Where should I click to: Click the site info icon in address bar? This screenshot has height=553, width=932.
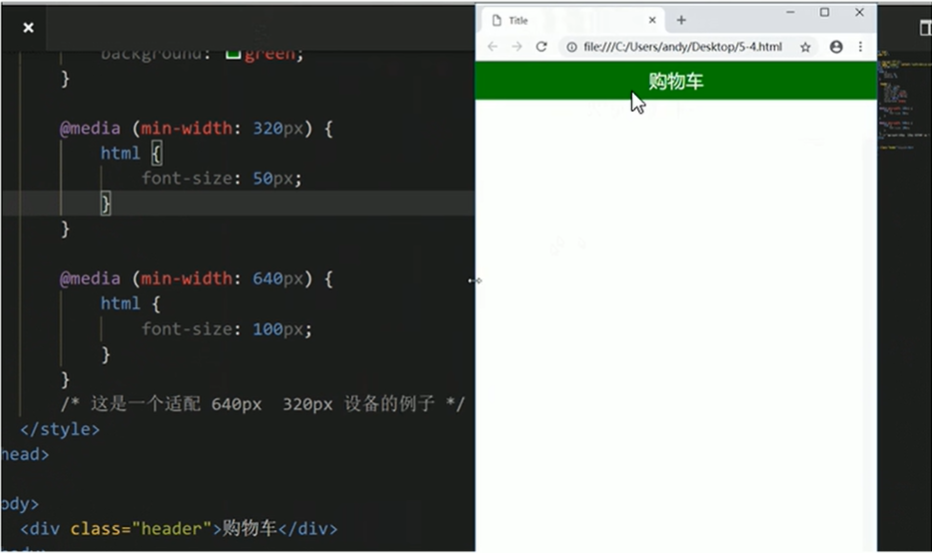tap(571, 47)
